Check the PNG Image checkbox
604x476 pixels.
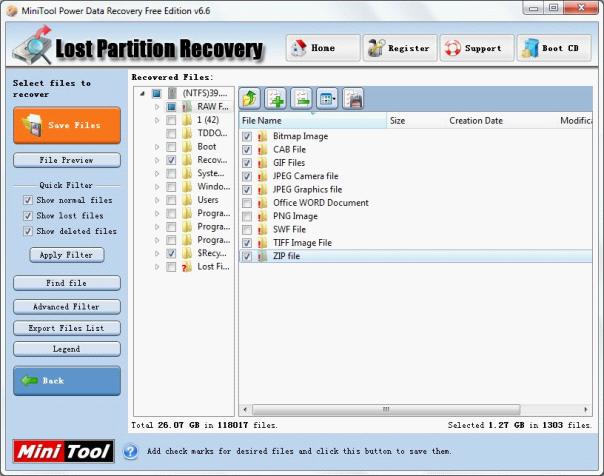point(247,216)
